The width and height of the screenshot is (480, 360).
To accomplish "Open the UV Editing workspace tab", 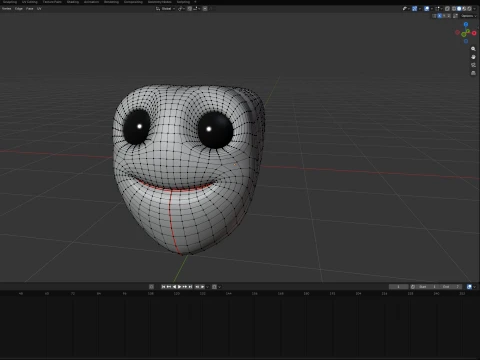I will [x=30, y=2].
